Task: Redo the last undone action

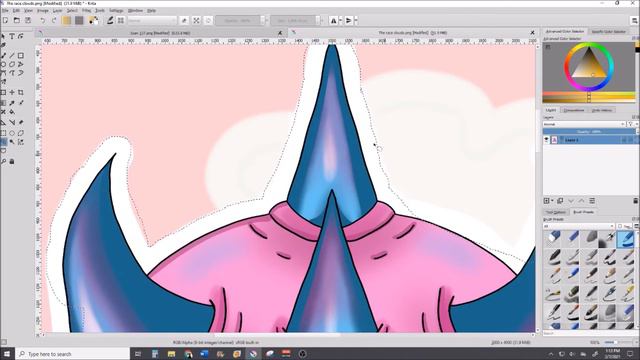Action: pyautogui.click(x=54, y=20)
